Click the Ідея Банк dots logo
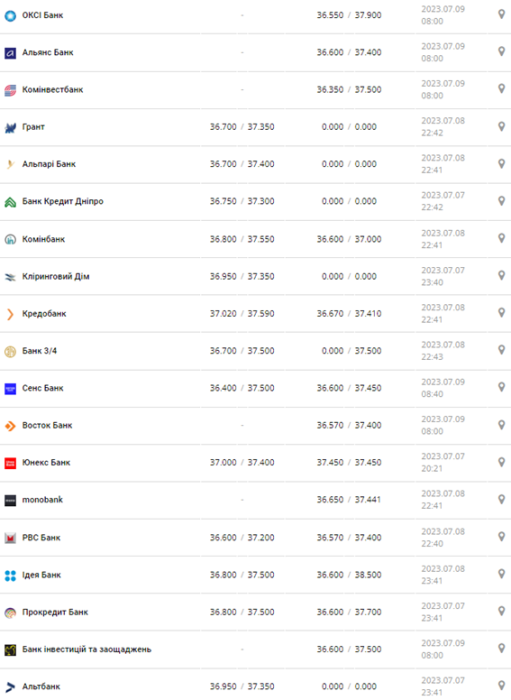Image resolution: width=511 pixels, height=700 pixels. [10, 575]
